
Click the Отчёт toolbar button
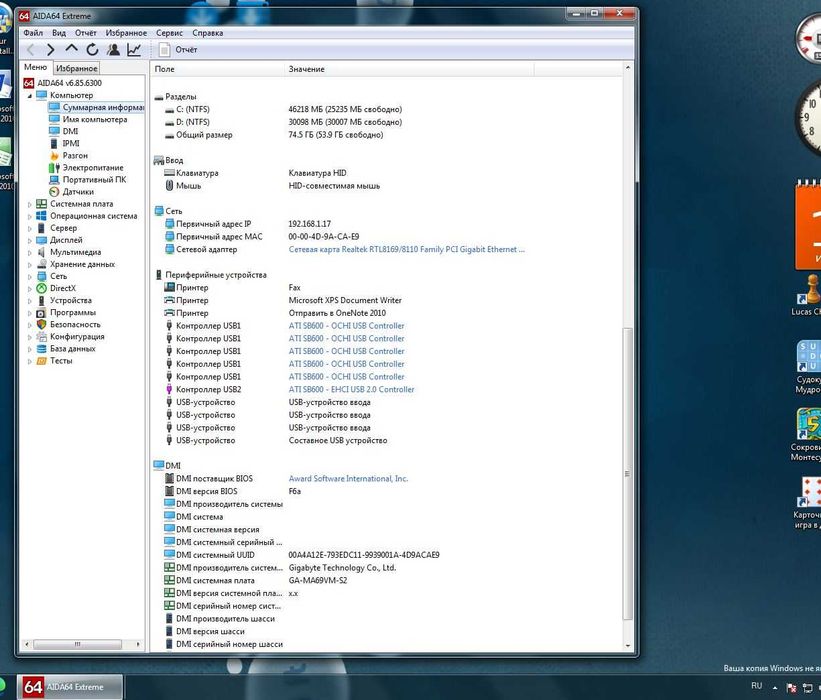[178, 50]
